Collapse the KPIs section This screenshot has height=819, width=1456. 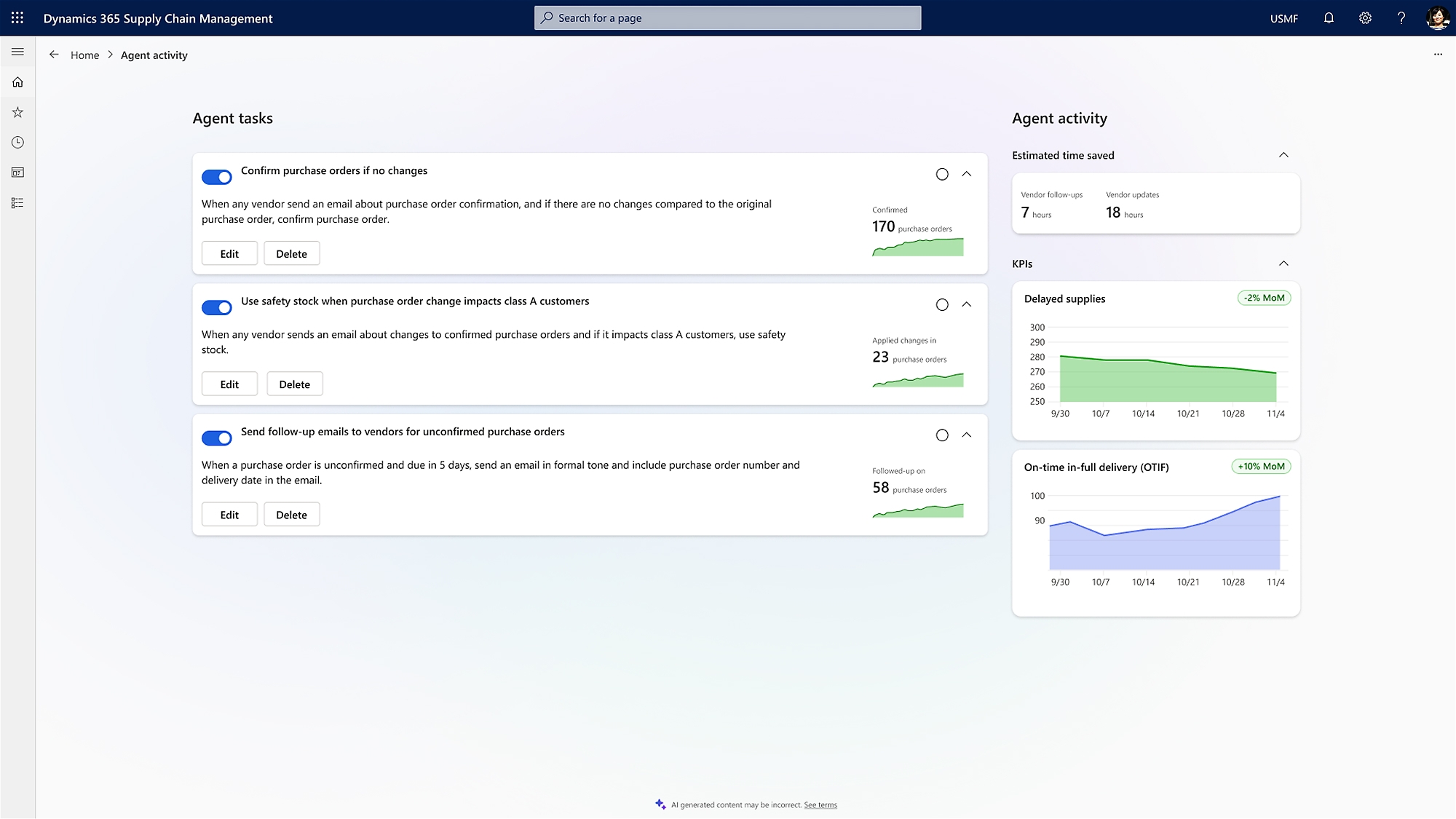(1283, 264)
